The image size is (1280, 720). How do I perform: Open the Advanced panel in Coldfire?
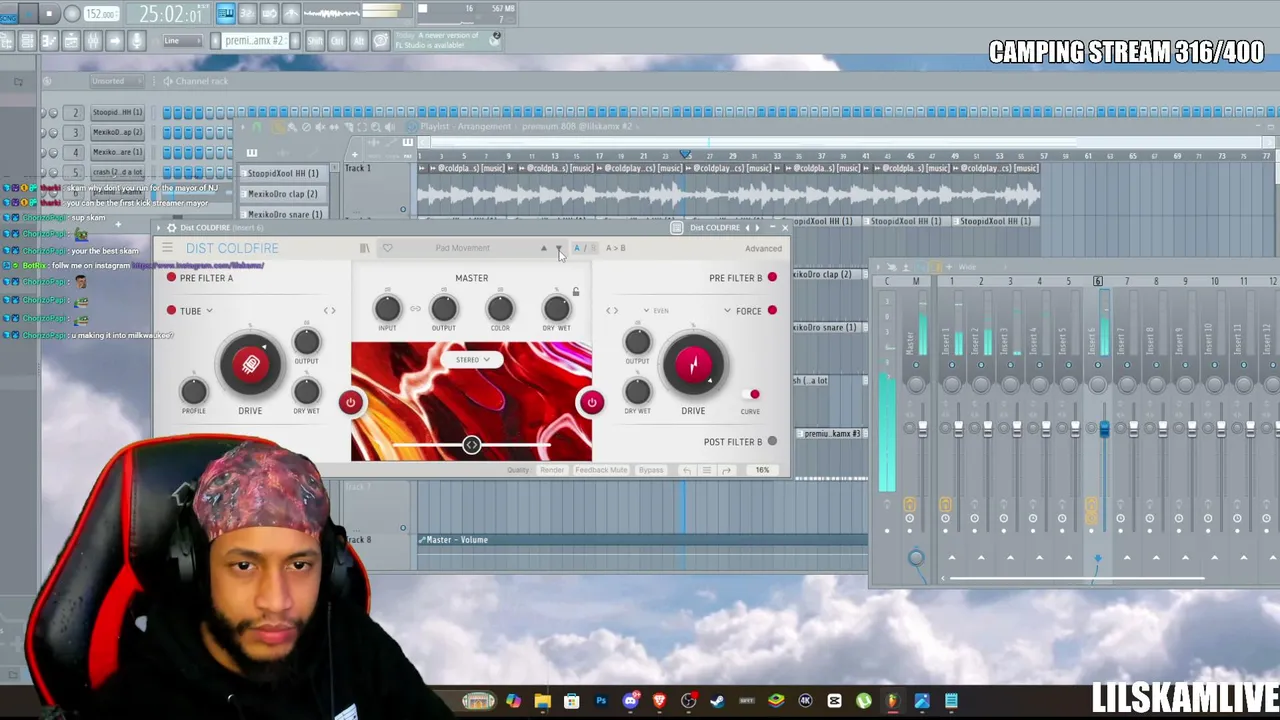click(763, 249)
